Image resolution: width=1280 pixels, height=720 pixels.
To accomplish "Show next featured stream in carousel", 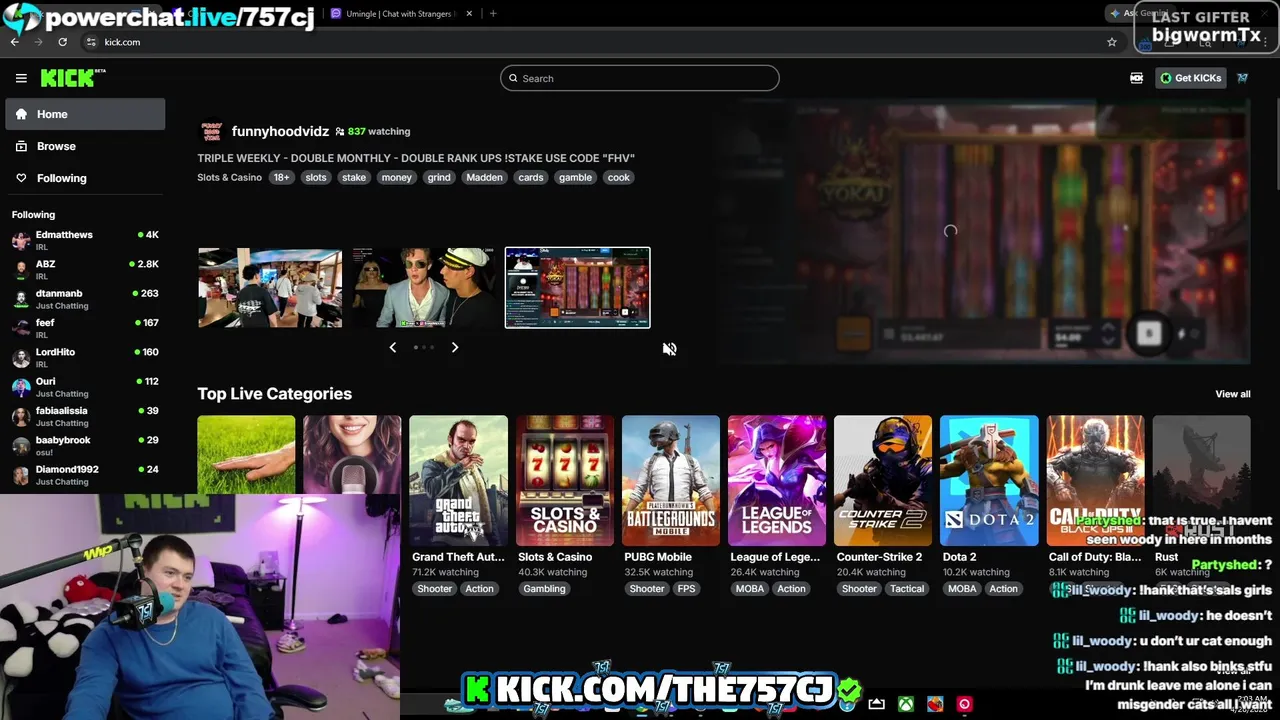I will coord(454,347).
